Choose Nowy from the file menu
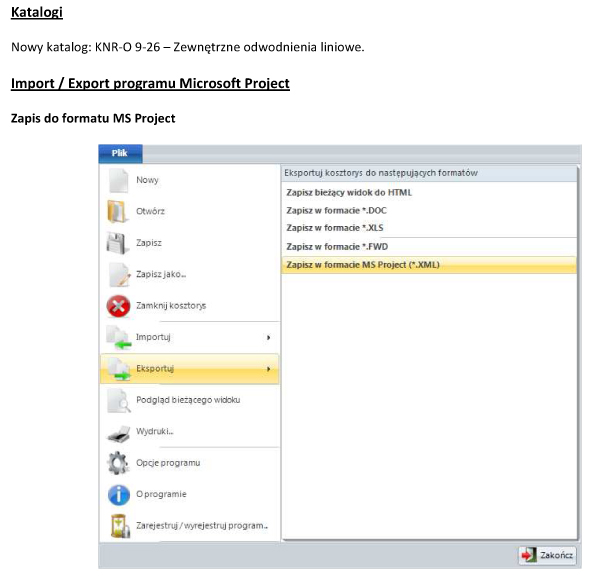616x585 pixels. coord(190,180)
